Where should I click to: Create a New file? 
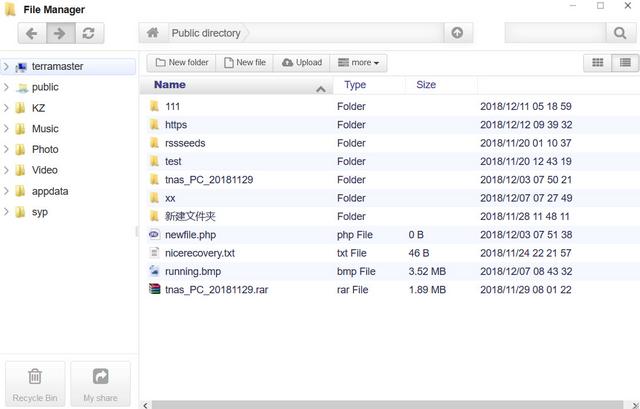[x=245, y=62]
